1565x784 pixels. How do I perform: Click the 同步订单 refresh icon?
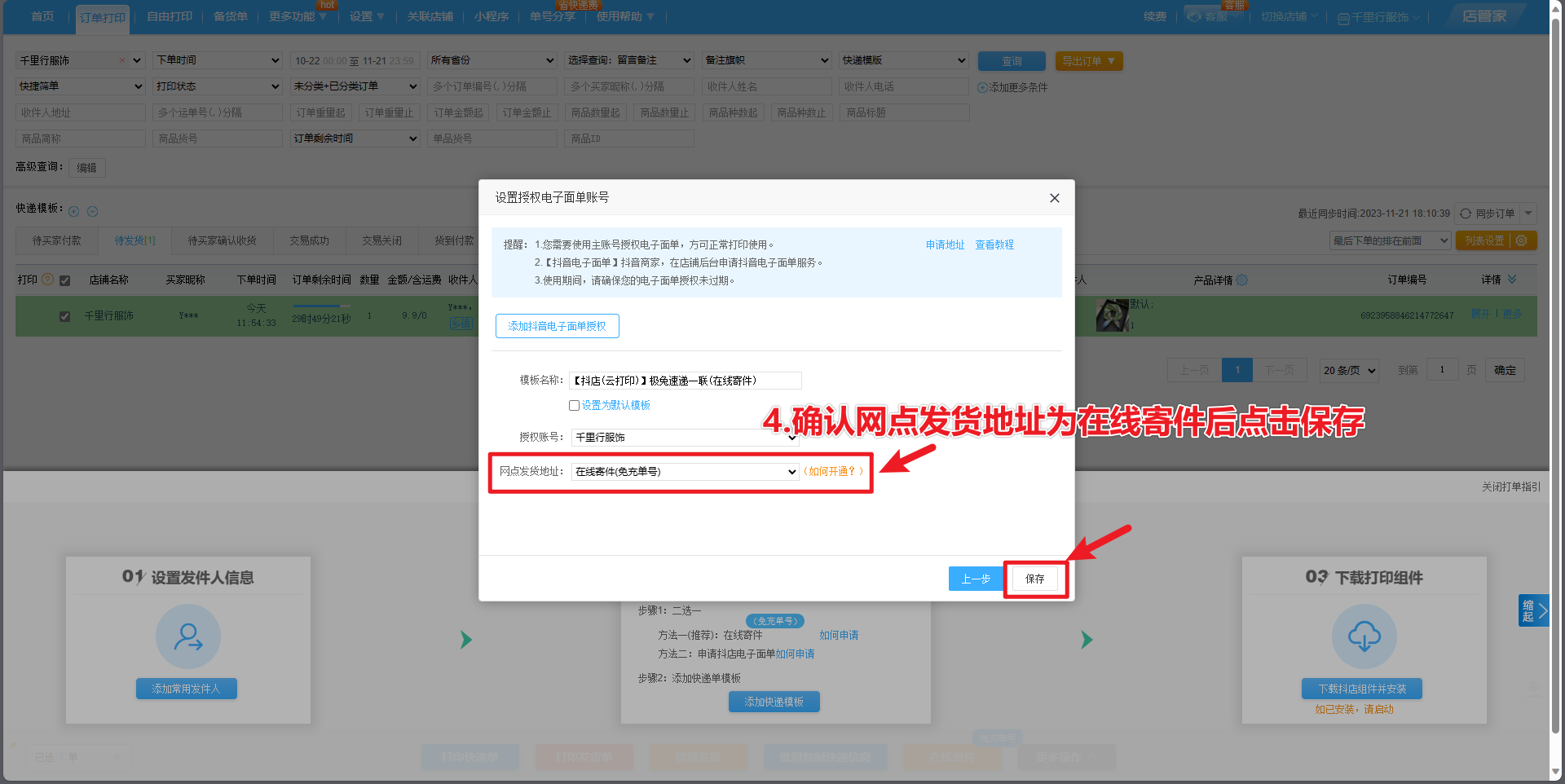click(x=1466, y=214)
